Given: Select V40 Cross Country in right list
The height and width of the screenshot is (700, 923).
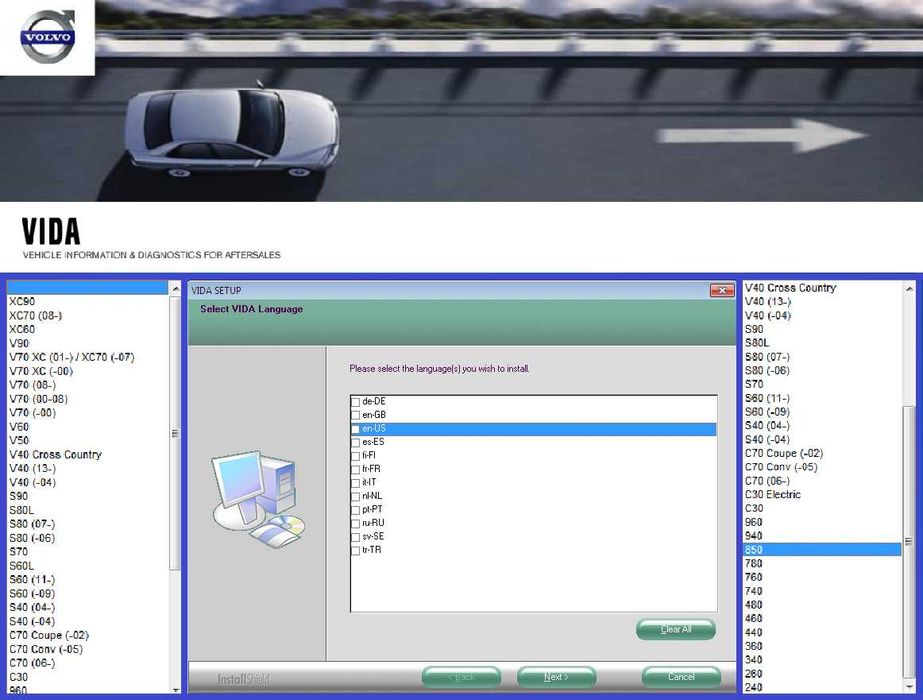Looking at the screenshot, I should pos(822,288).
